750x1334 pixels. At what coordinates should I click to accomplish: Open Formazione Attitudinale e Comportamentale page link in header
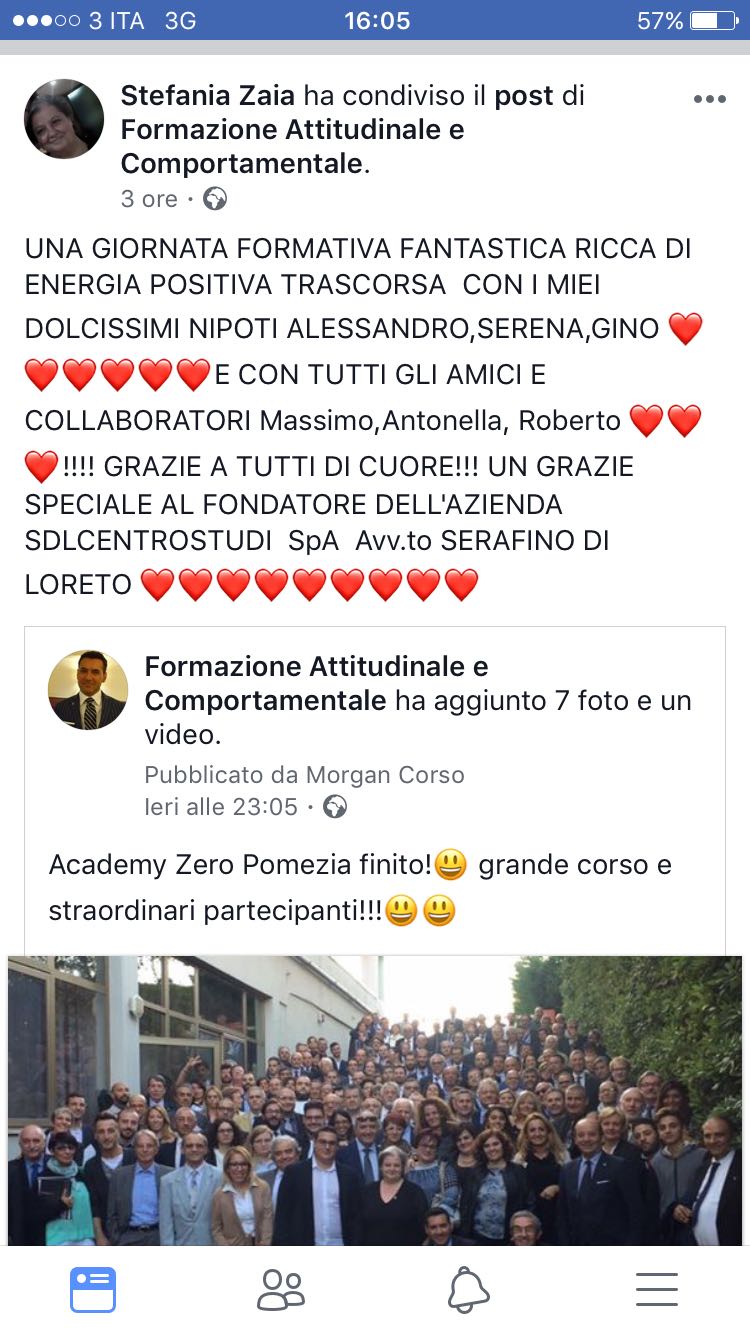[x=292, y=147]
